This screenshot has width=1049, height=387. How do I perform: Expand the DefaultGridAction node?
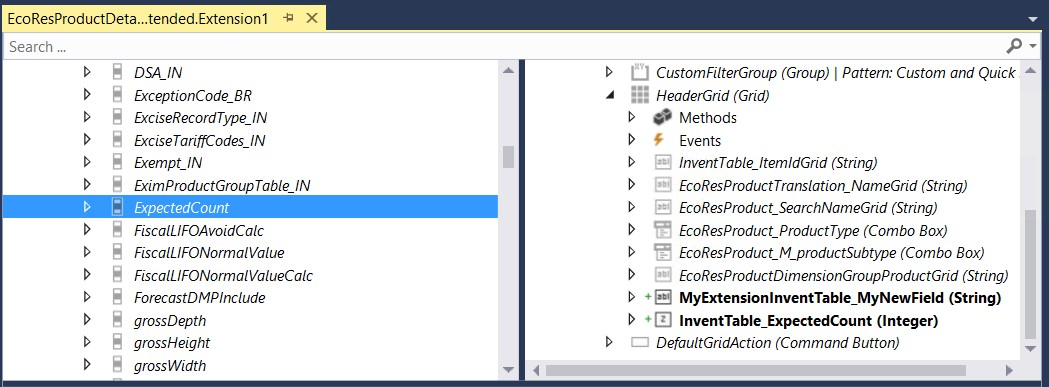click(x=609, y=343)
